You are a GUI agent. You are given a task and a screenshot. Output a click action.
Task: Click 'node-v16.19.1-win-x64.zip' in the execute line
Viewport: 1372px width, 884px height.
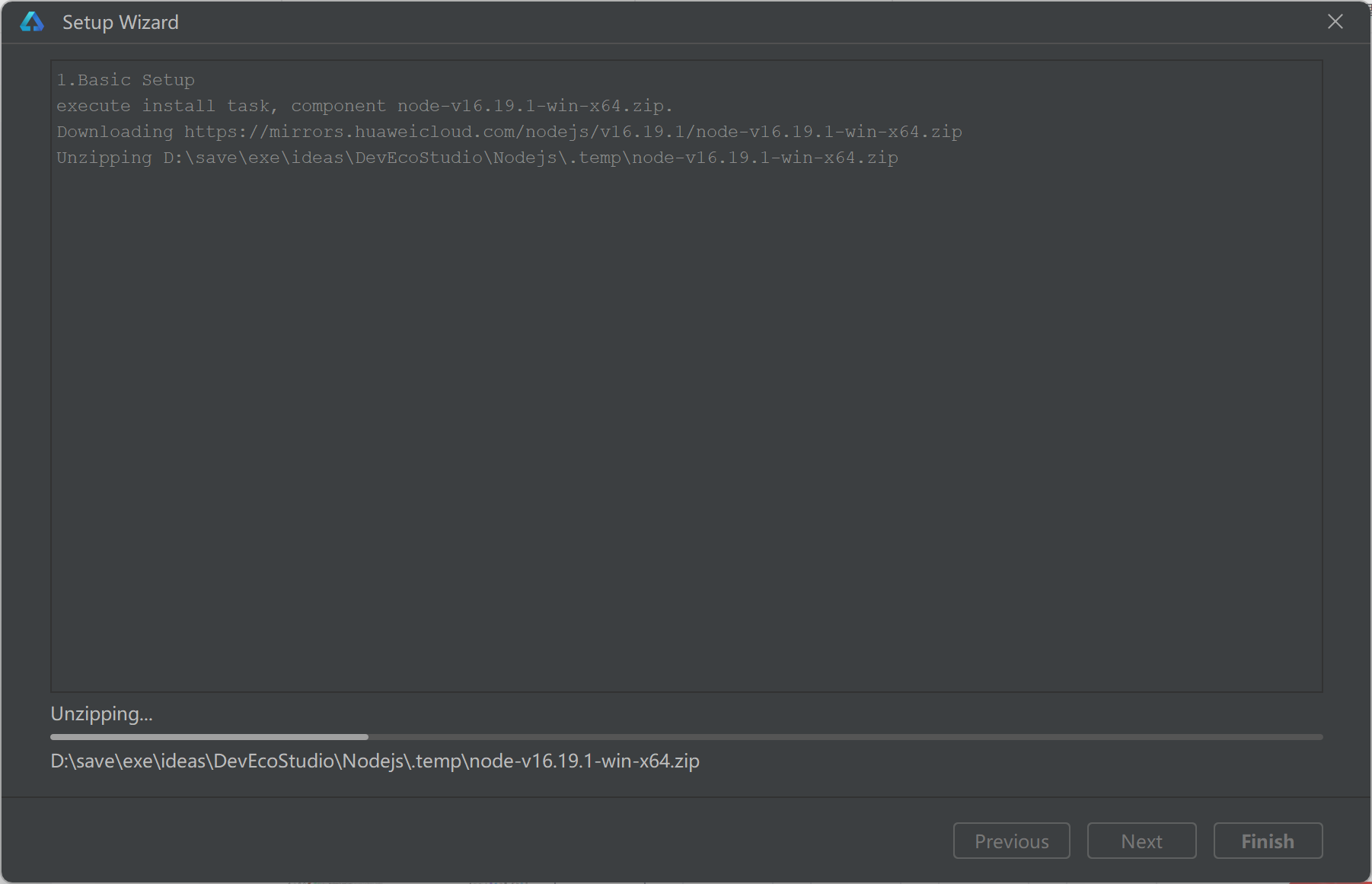click(x=535, y=106)
